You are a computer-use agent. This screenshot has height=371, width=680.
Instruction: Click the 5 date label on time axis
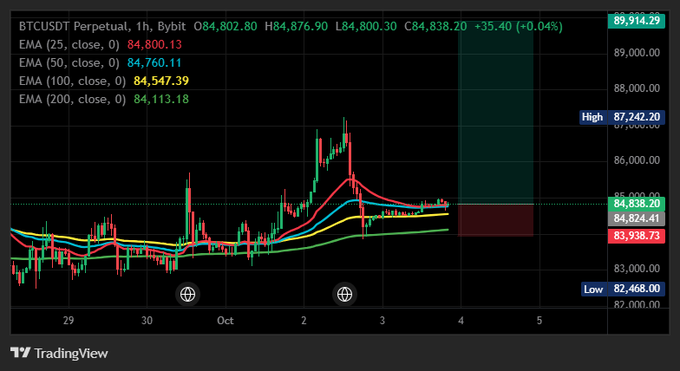coord(539,321)
